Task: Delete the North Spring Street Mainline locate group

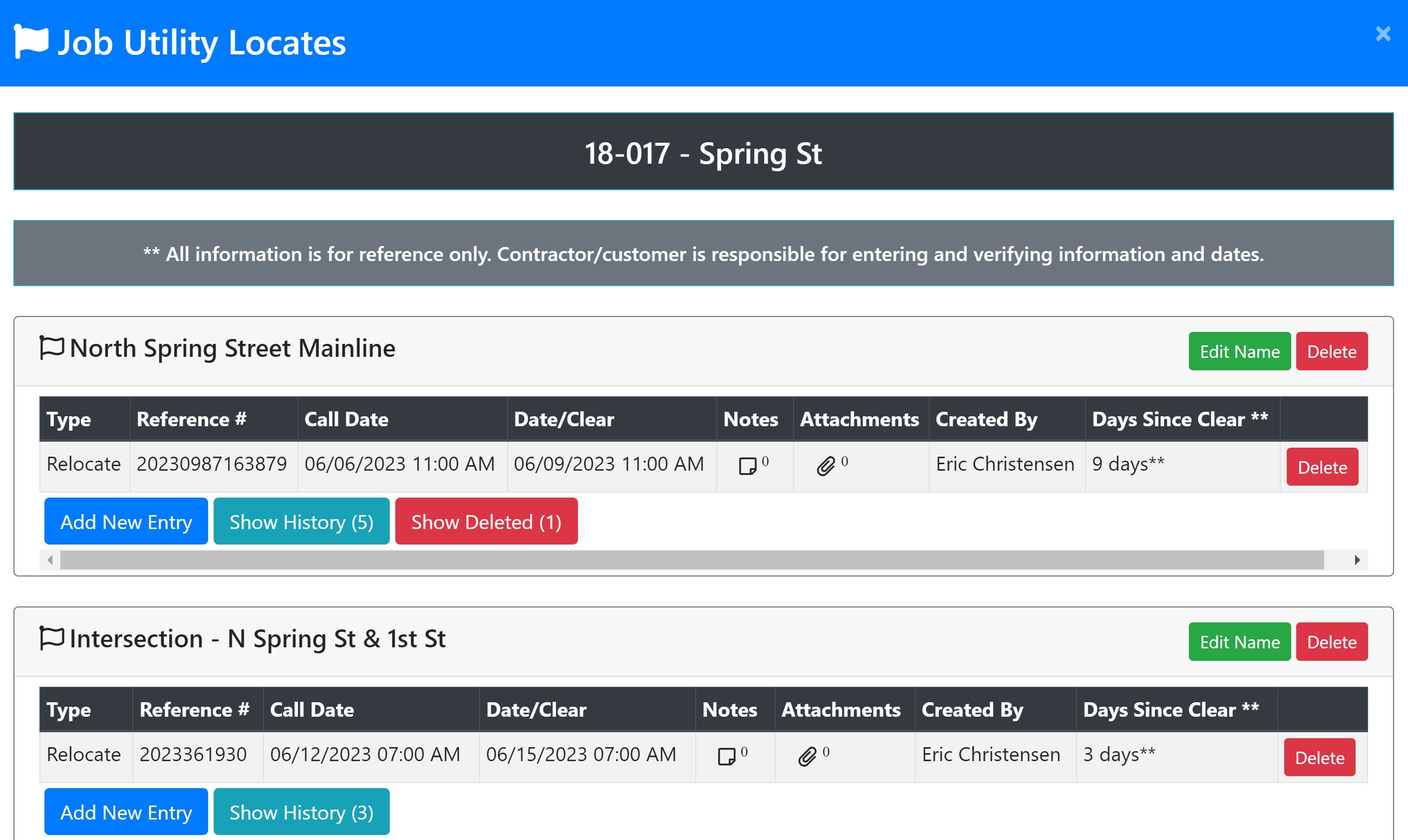Action: (1332, 351)
